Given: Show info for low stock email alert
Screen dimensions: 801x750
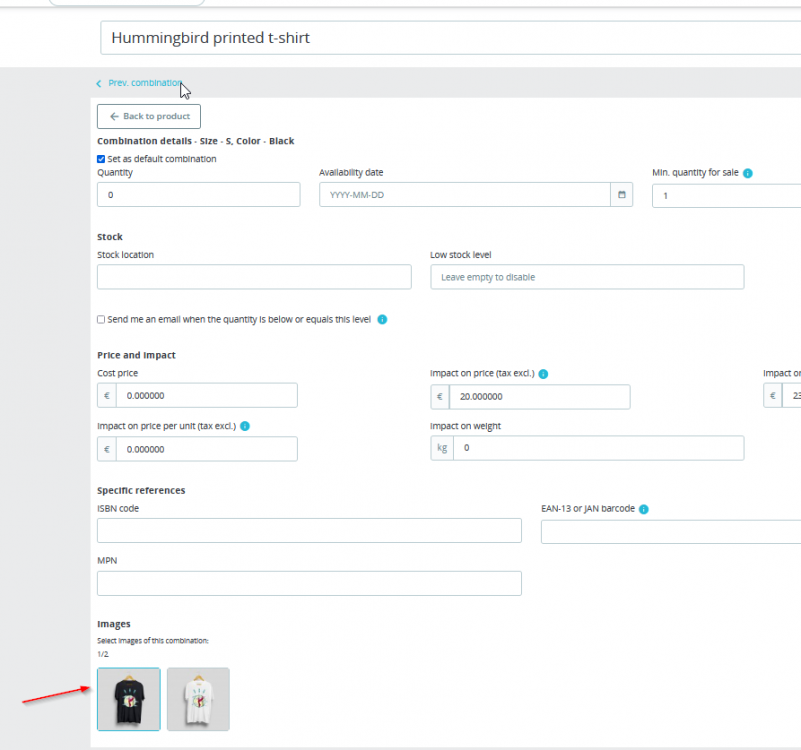Looking at the screenshot, I should pos(382,319).
